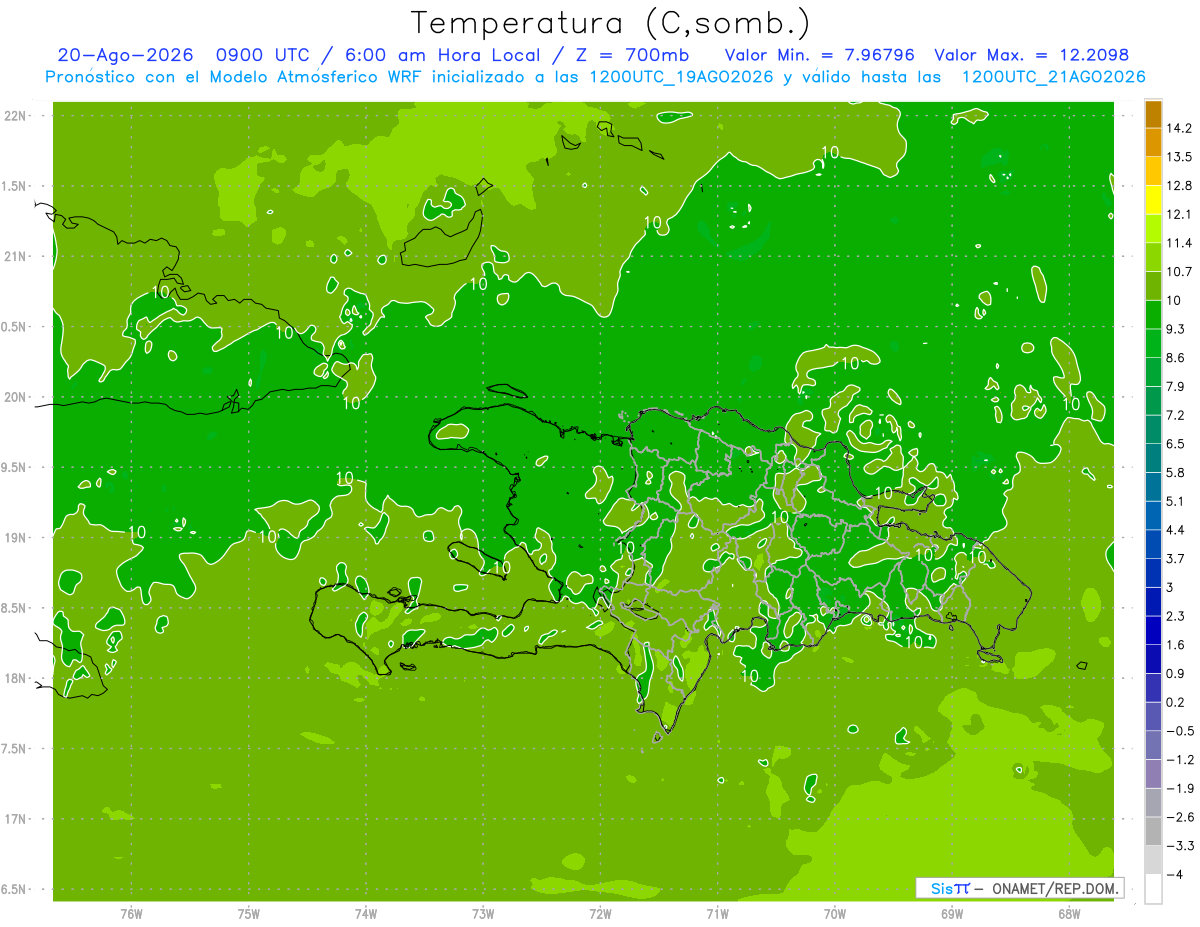Click the "22N" latitude label

click(16, 116)
